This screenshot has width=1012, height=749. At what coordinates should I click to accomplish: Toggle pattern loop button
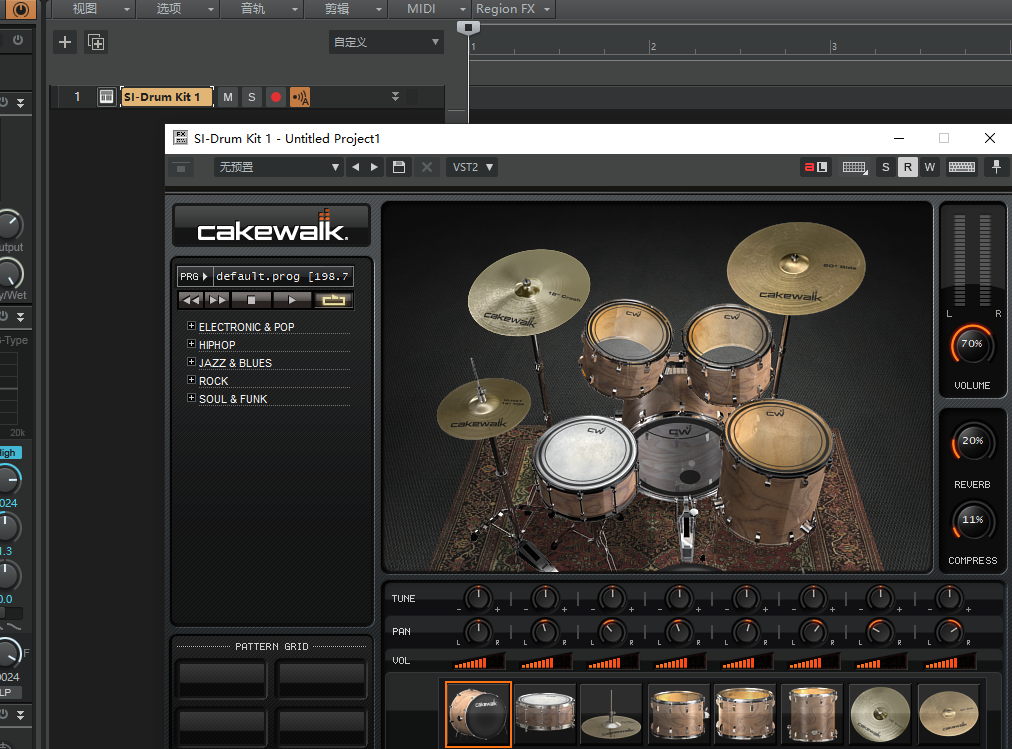click(x=333, y=300)
